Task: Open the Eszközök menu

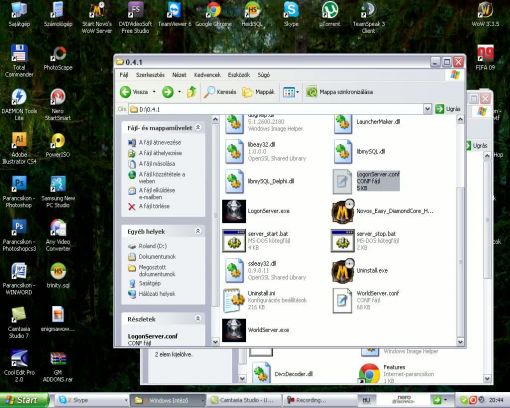Action: pos(239,75)
